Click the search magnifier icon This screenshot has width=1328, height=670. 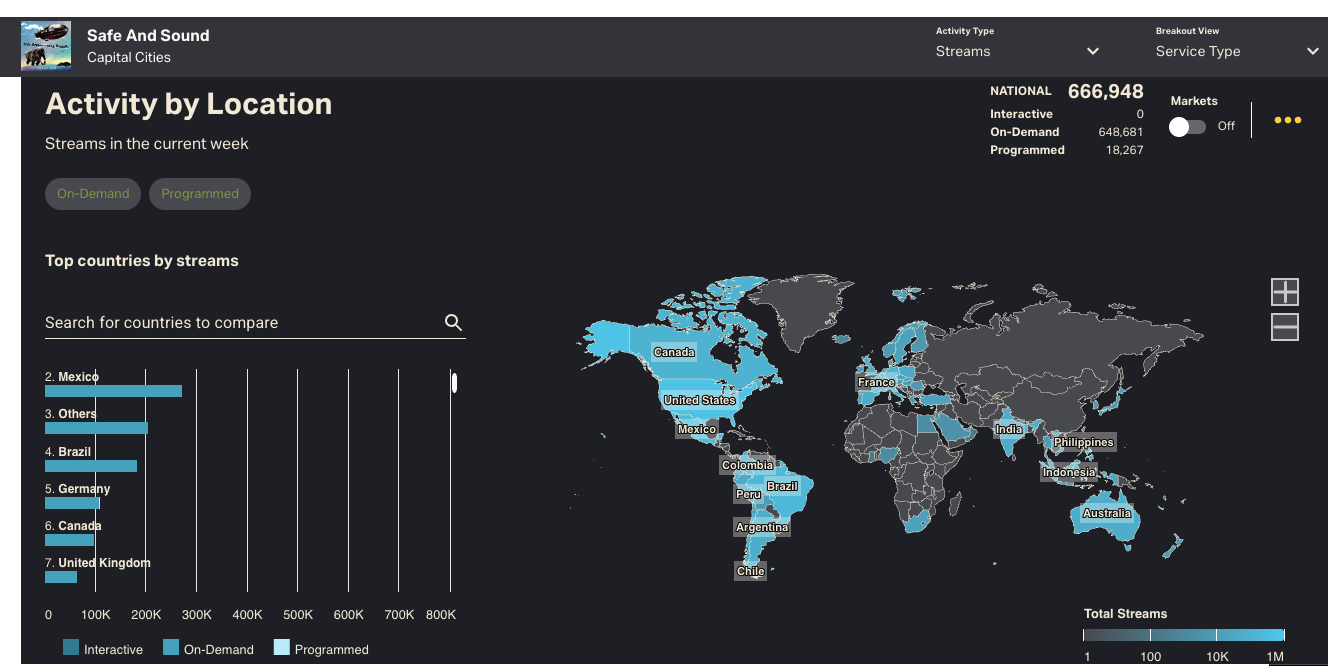click(x=453, y=322)
